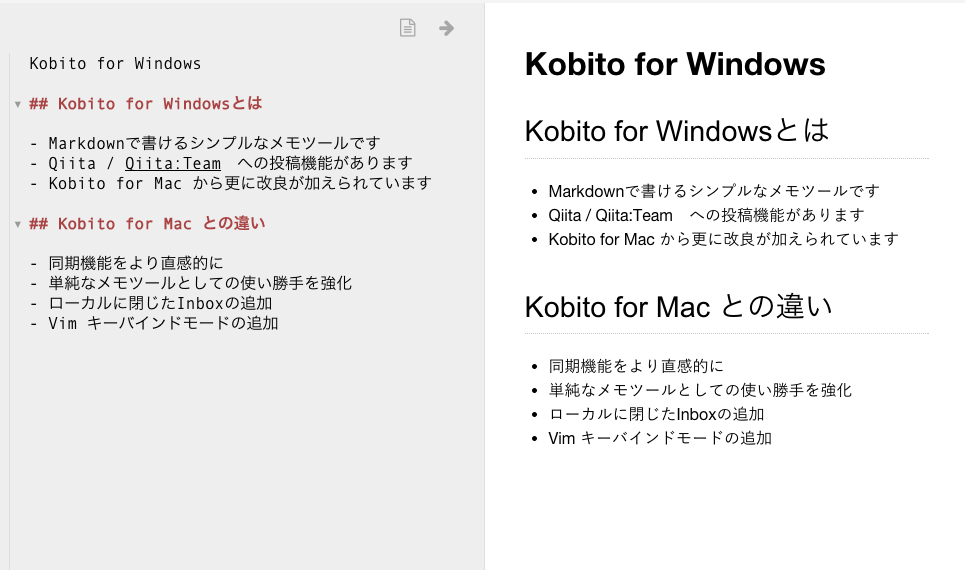Click the preview bullet "Qiita / Qiita:Team への投稿機能があります"
The height and width of the screenshot is (570, 965).
(707, 215)
